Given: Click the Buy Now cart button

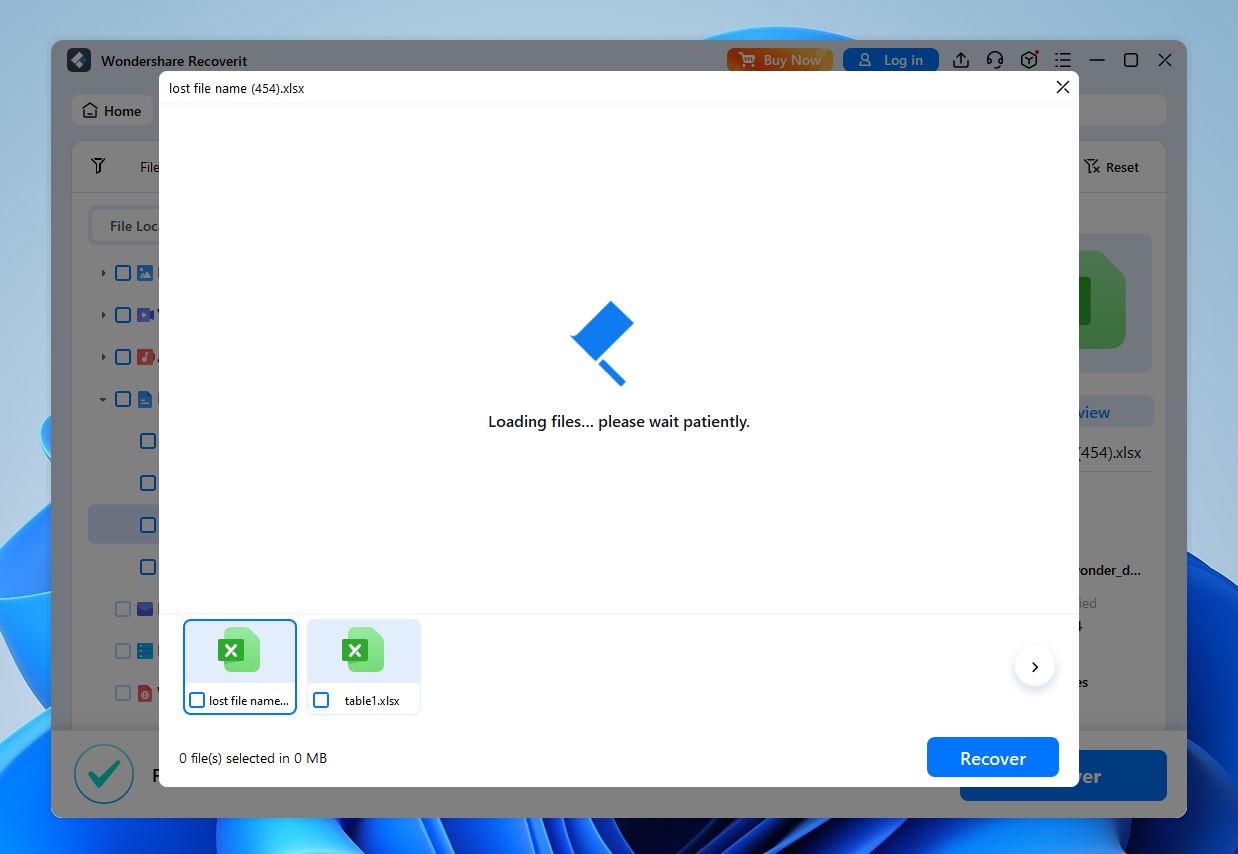Looking at the screenshot, I should click(x=780, y=60).
